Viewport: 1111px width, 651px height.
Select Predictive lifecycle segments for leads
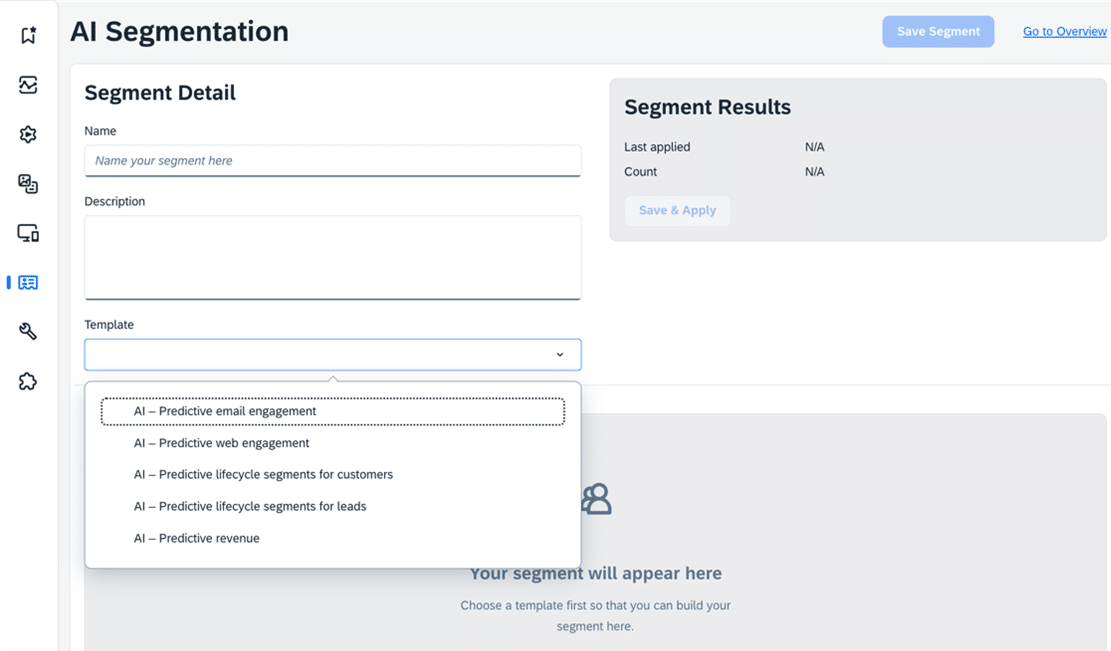(250, 507)
